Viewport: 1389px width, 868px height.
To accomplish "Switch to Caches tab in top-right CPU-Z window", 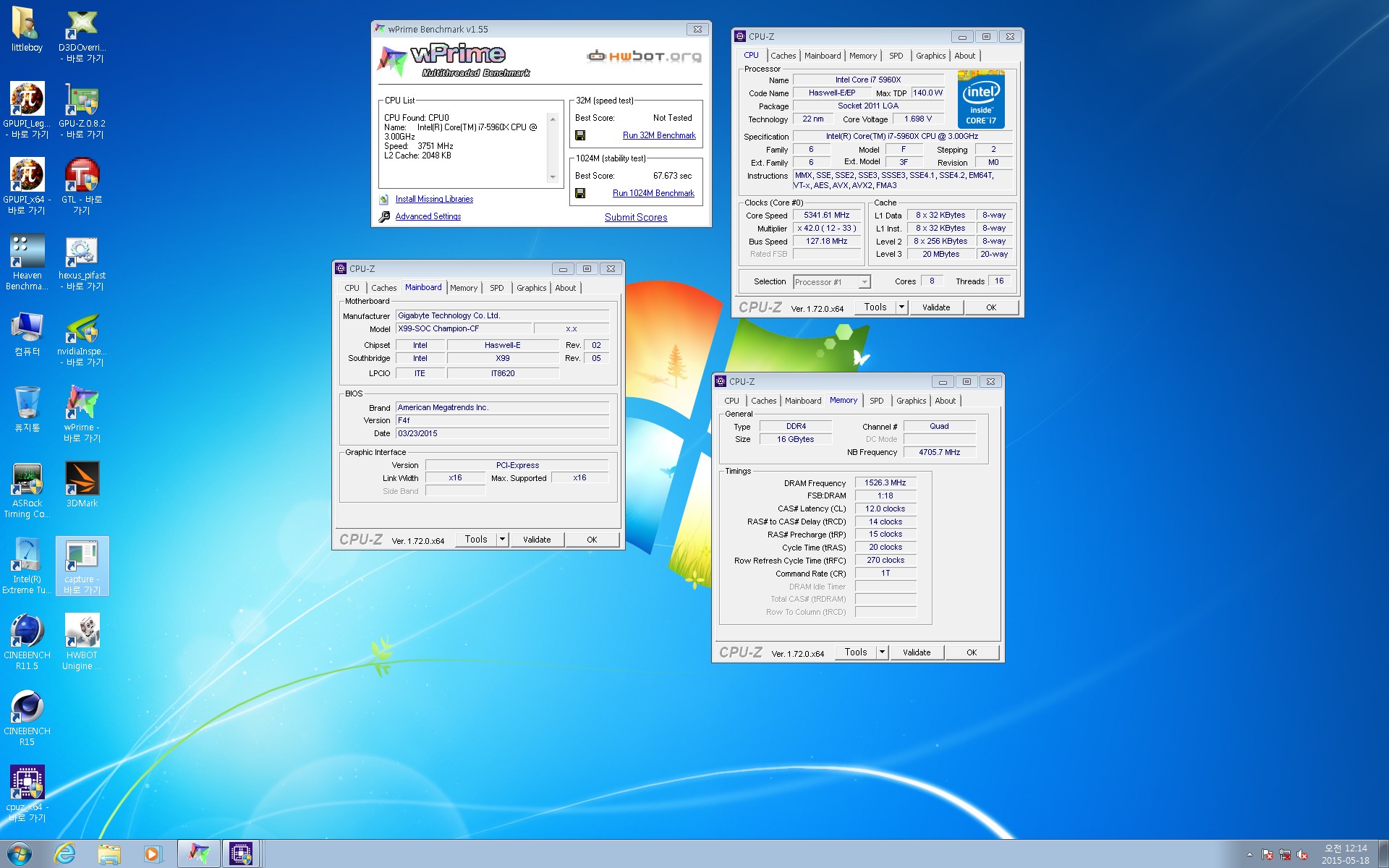I will tap(783, 56).
